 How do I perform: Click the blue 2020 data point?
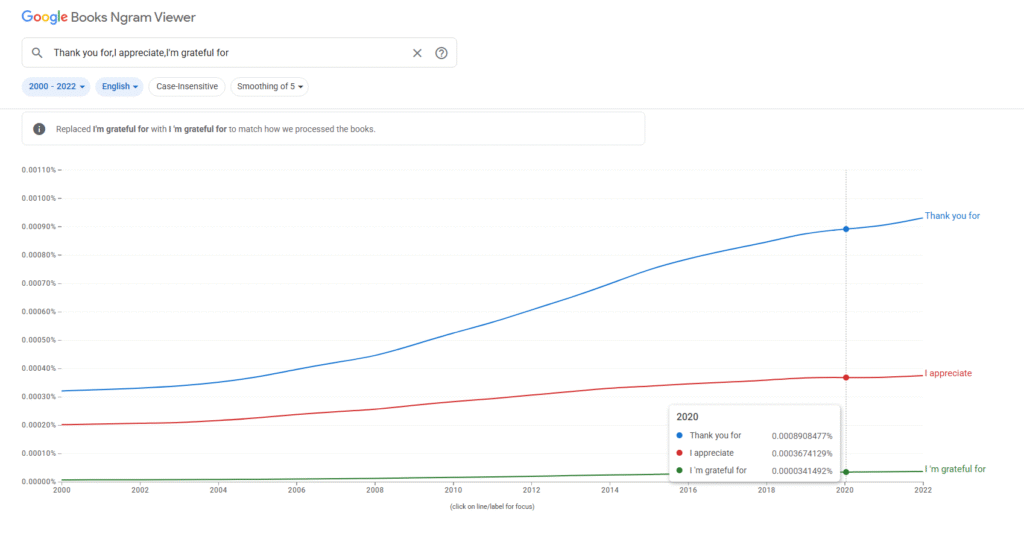[x=846, y=229]
